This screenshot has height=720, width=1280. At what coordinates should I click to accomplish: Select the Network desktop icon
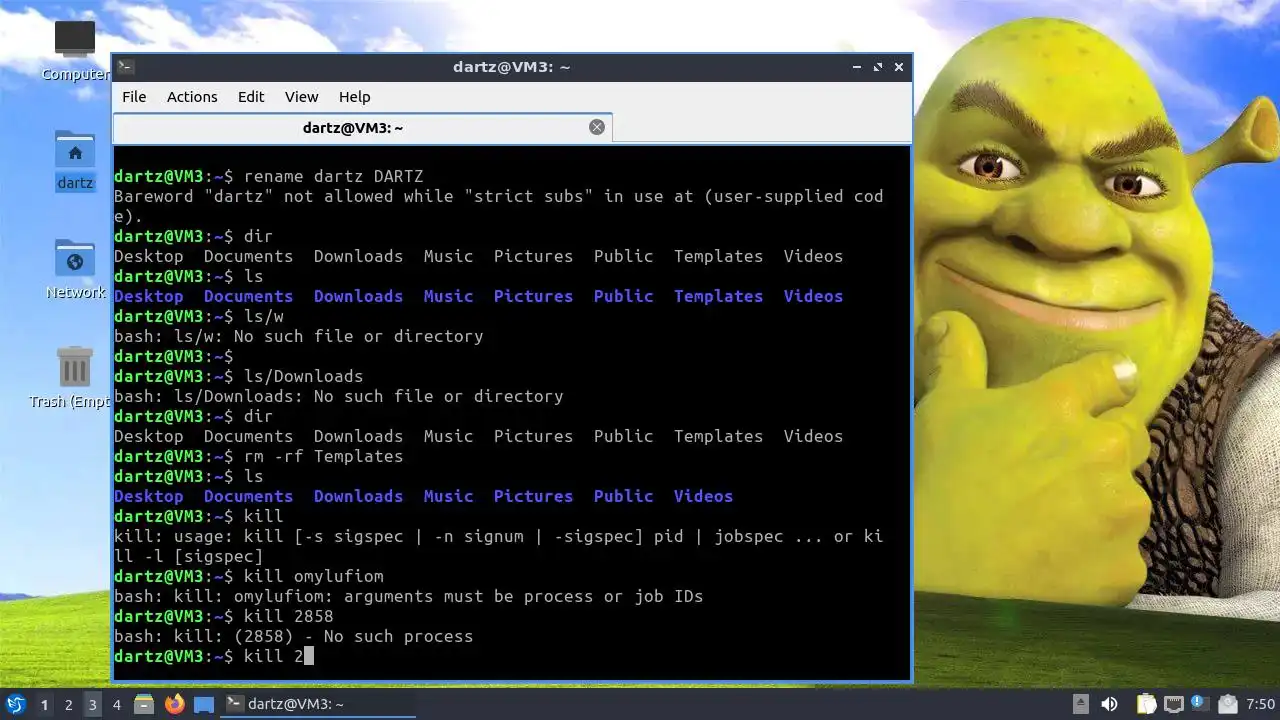75,270
